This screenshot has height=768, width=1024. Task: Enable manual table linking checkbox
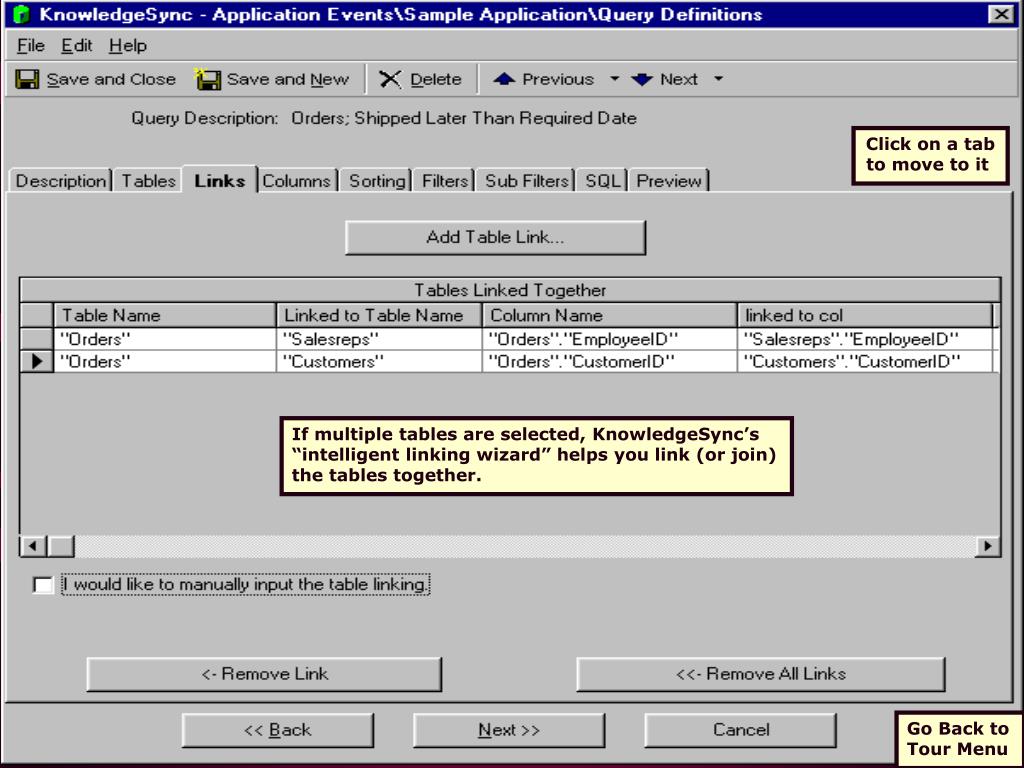point(42,584)
